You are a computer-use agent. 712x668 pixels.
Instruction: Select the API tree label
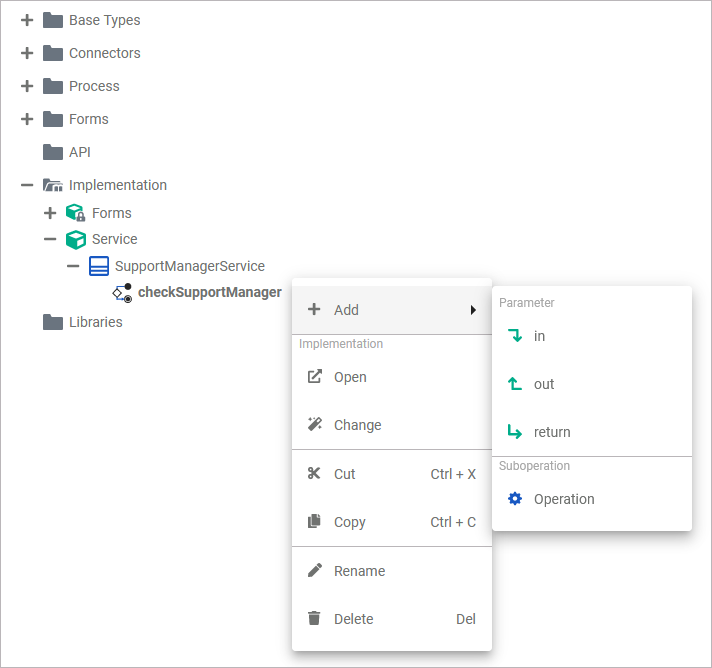click(79, 152)
